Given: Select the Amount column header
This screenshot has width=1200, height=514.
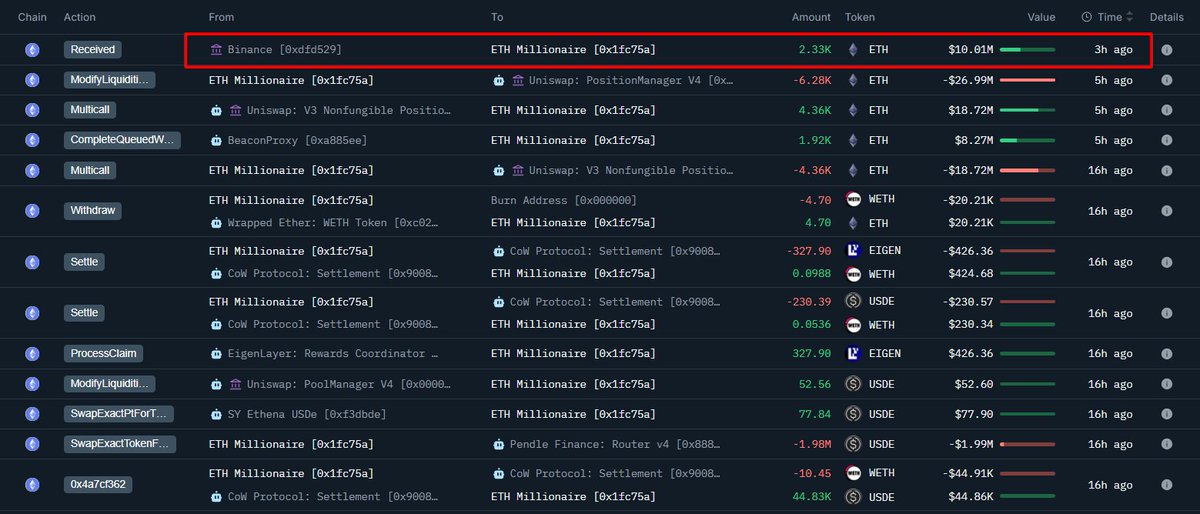Looking at the screenshot, I should [811, 17].
